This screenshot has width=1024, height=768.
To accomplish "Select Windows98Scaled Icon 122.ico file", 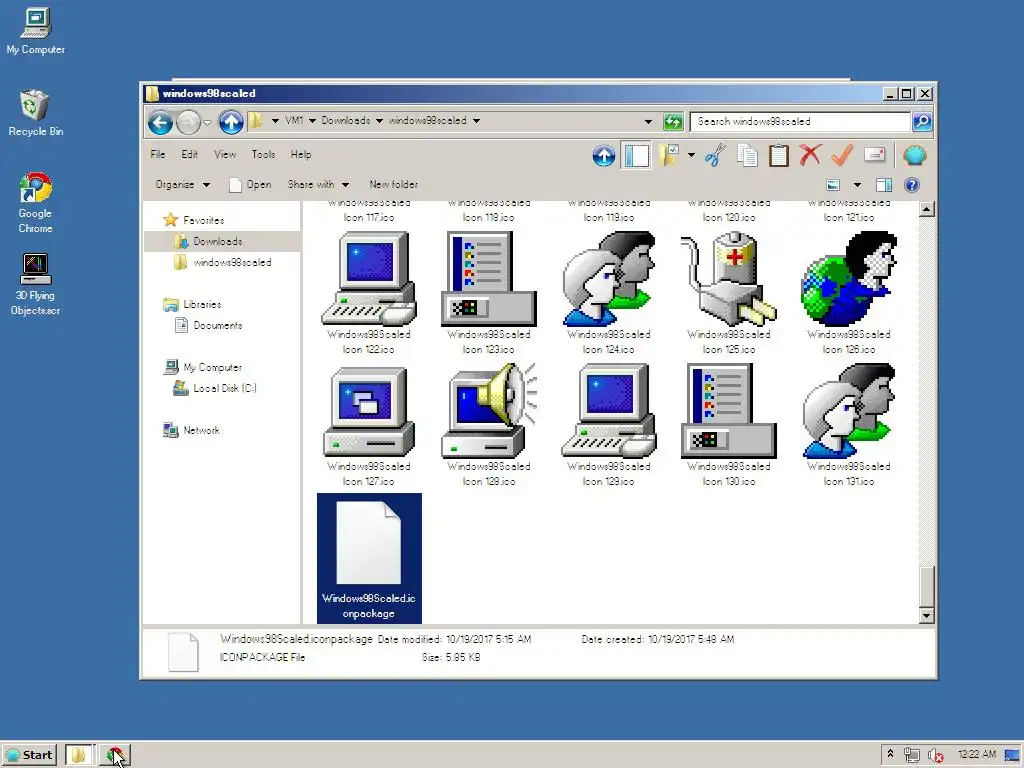I will click(368, 293).
